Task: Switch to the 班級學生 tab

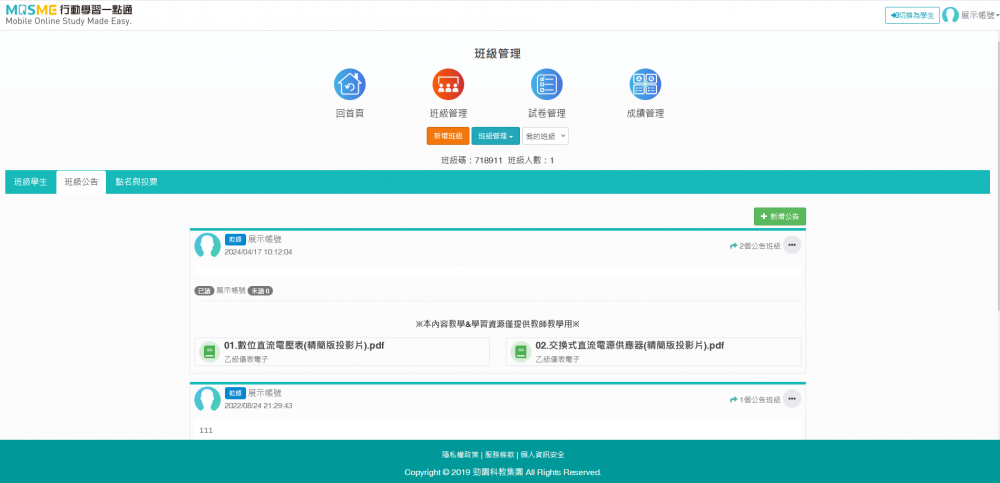Action: 30,182
